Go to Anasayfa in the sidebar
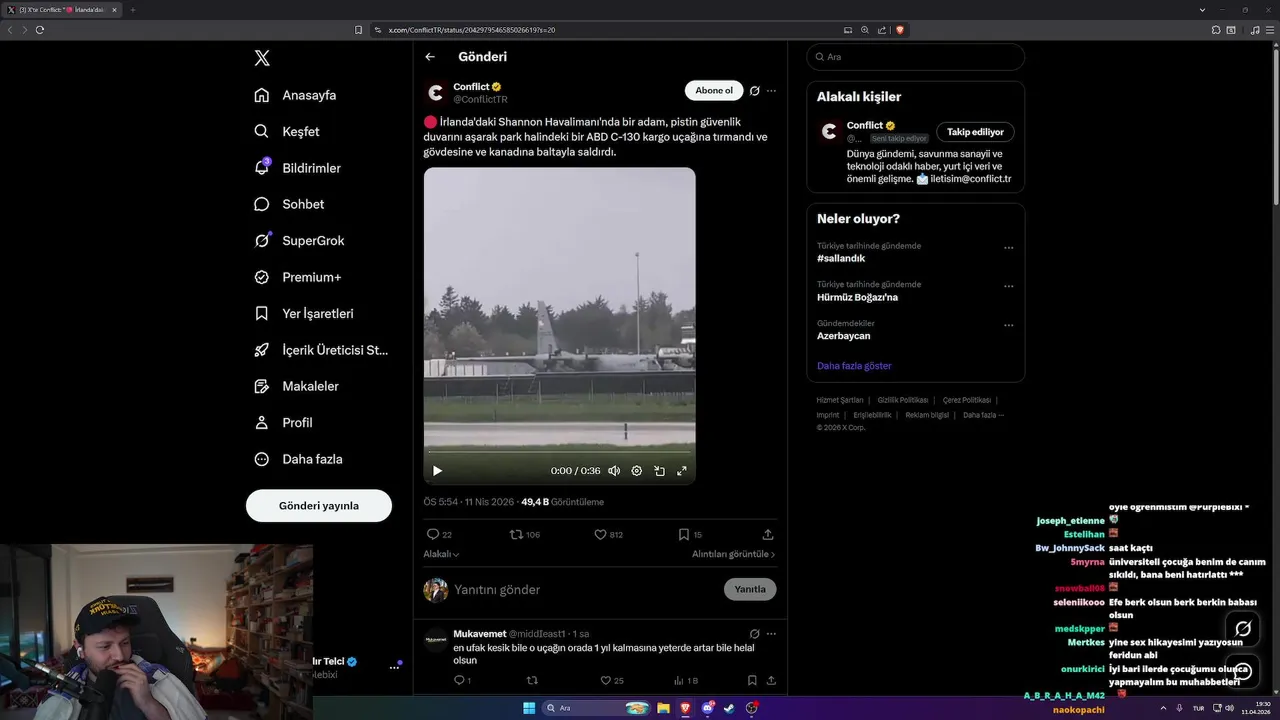 point(295,95)
